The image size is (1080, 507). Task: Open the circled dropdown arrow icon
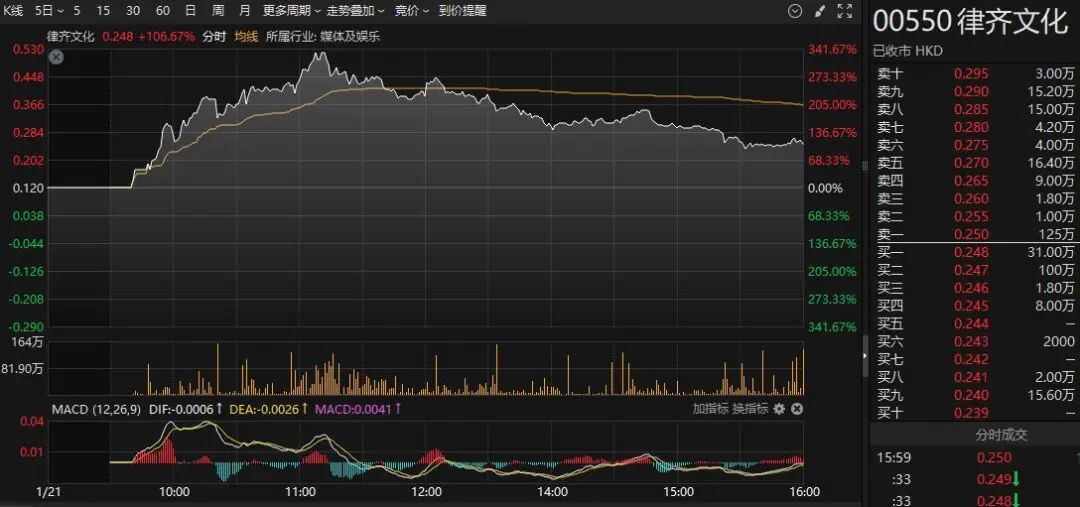796,10
